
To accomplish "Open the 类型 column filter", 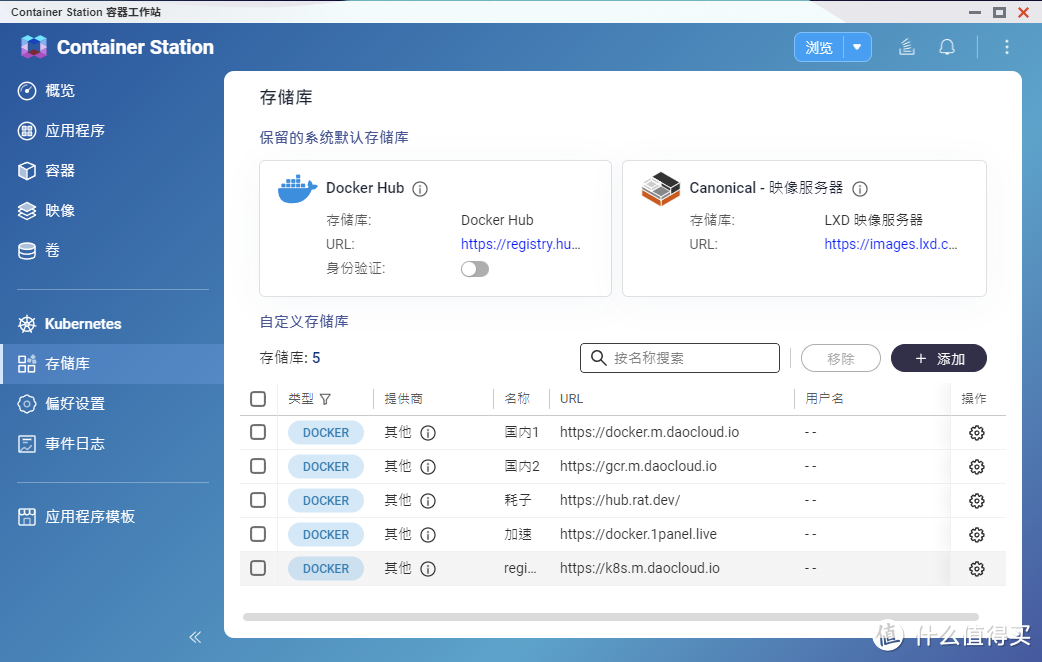I will click(325, 398).
